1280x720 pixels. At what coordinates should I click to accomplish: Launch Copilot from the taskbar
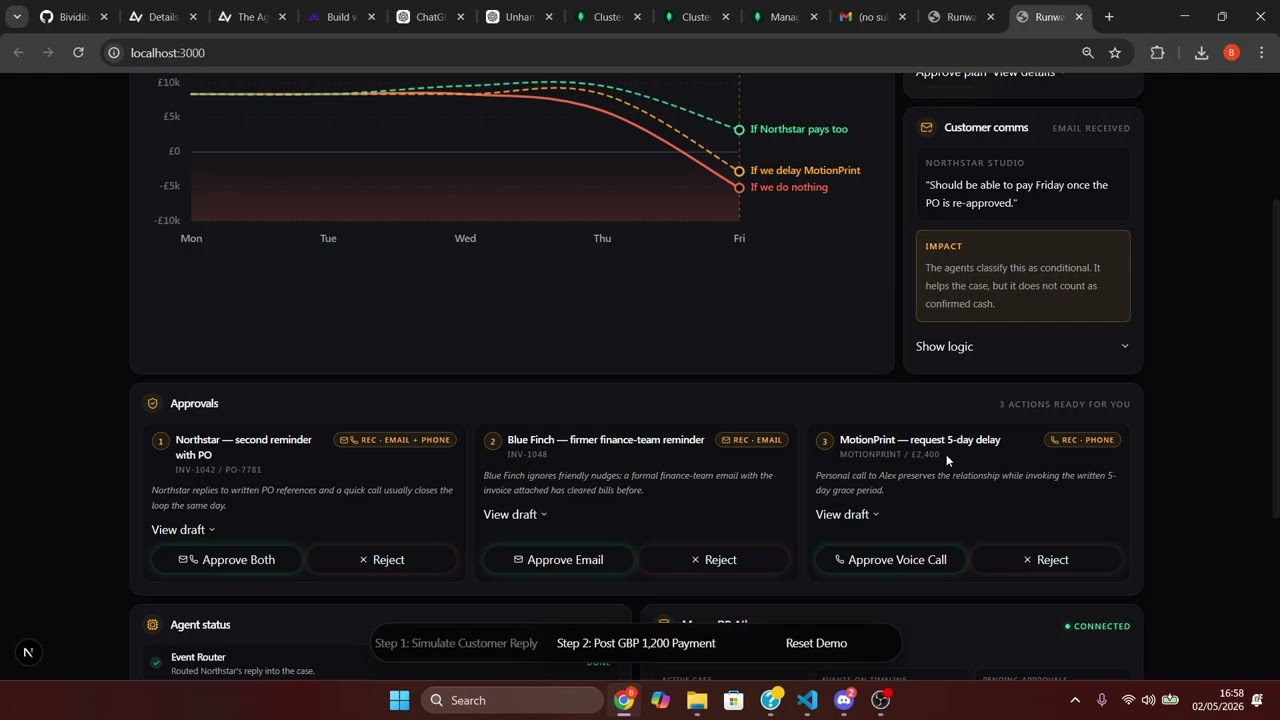click(660, 700)
